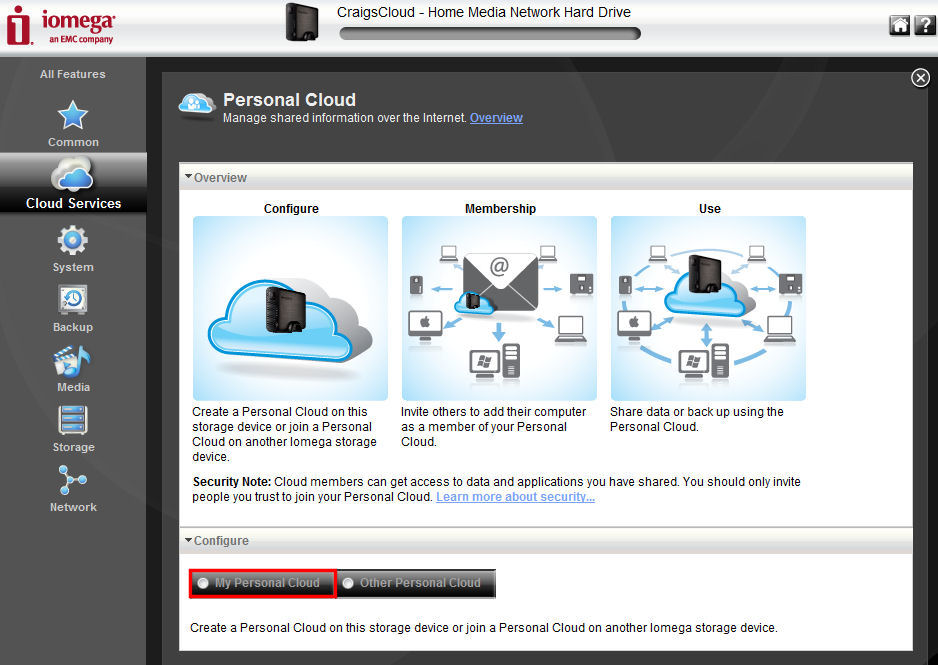This screenshot has height=665, width=938.
Task: Open the Help question mark icon
Action: coord(925,26)
